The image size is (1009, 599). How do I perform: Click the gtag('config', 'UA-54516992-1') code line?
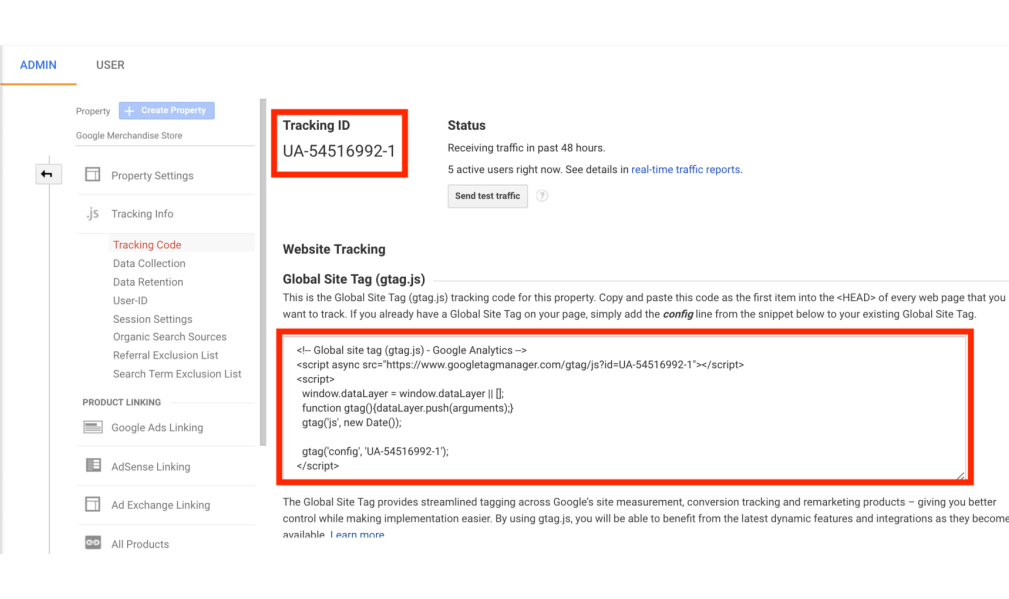375,452
